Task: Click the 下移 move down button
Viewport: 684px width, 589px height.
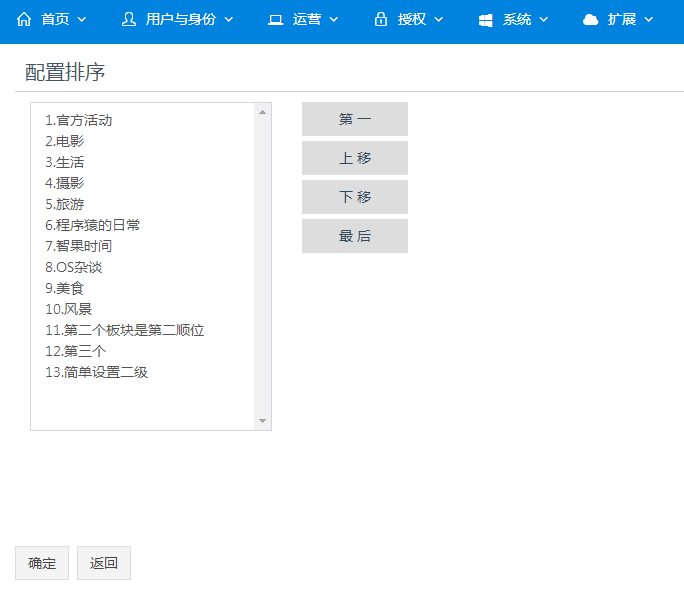Action: [355, 197]
